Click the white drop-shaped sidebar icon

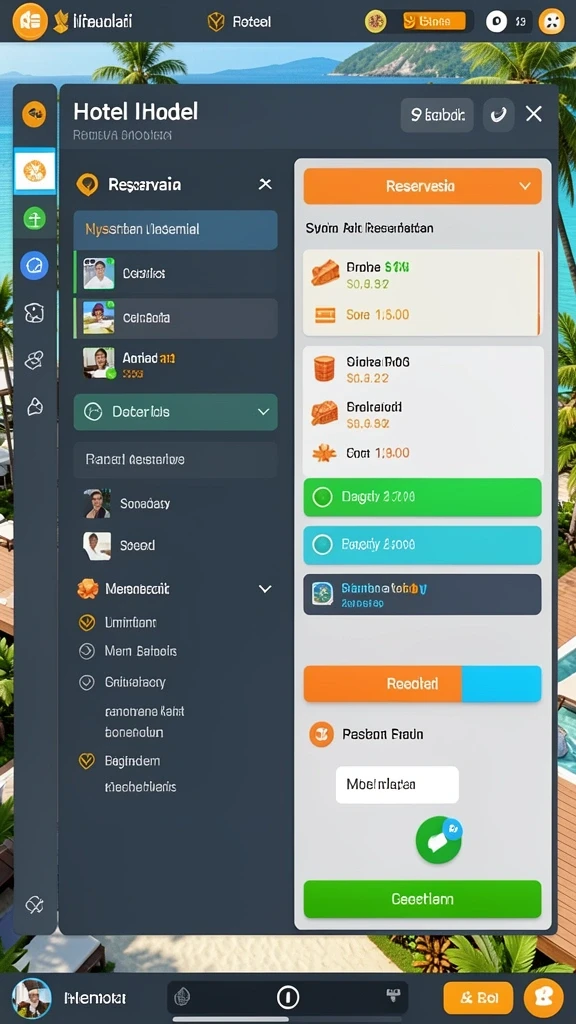coord(34,407)
